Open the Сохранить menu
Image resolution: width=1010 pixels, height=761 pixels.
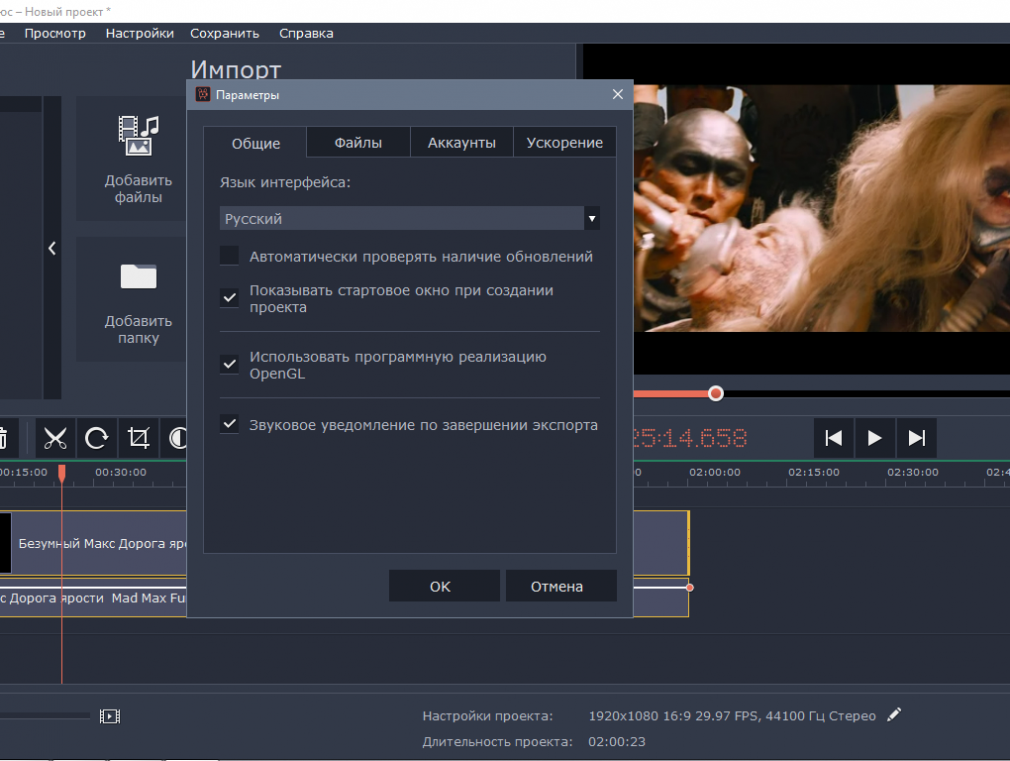tap(225, 34)
